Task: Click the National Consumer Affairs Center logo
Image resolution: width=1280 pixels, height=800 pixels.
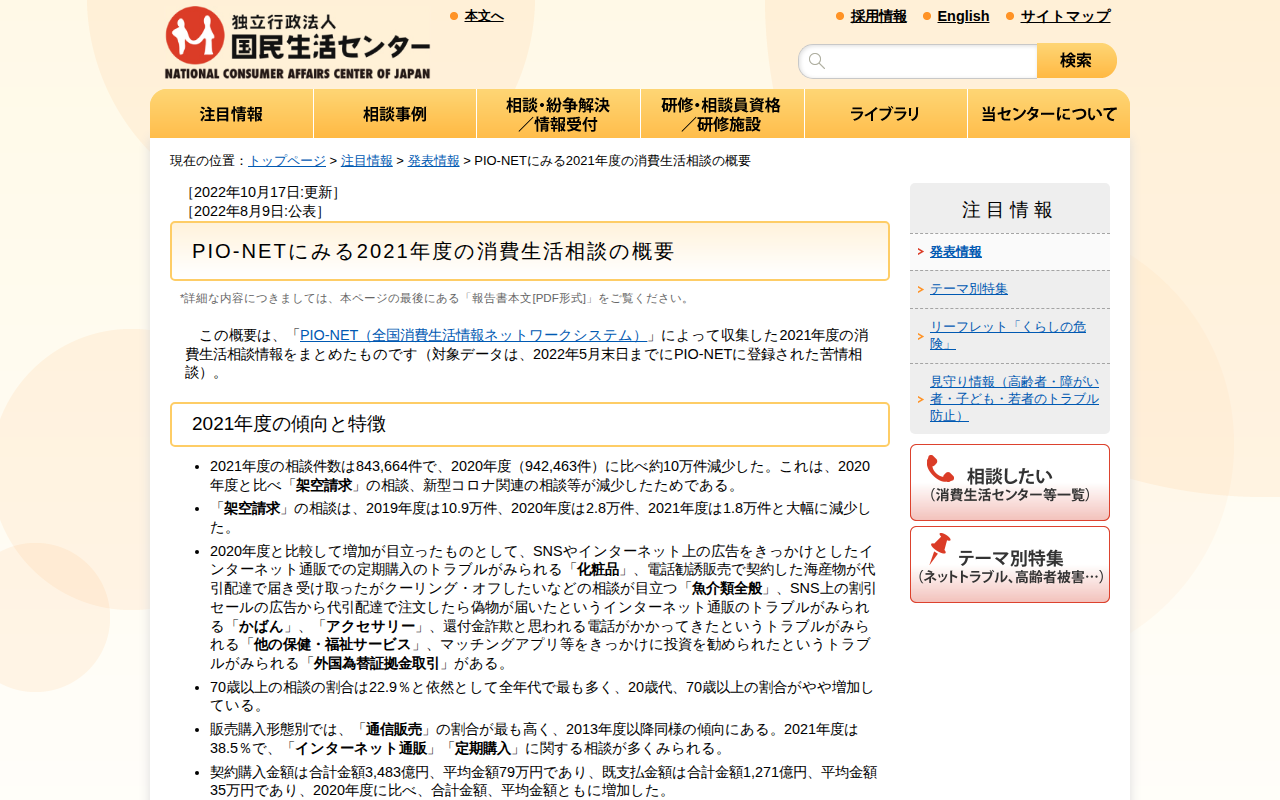Action: (x=298, y=43)
